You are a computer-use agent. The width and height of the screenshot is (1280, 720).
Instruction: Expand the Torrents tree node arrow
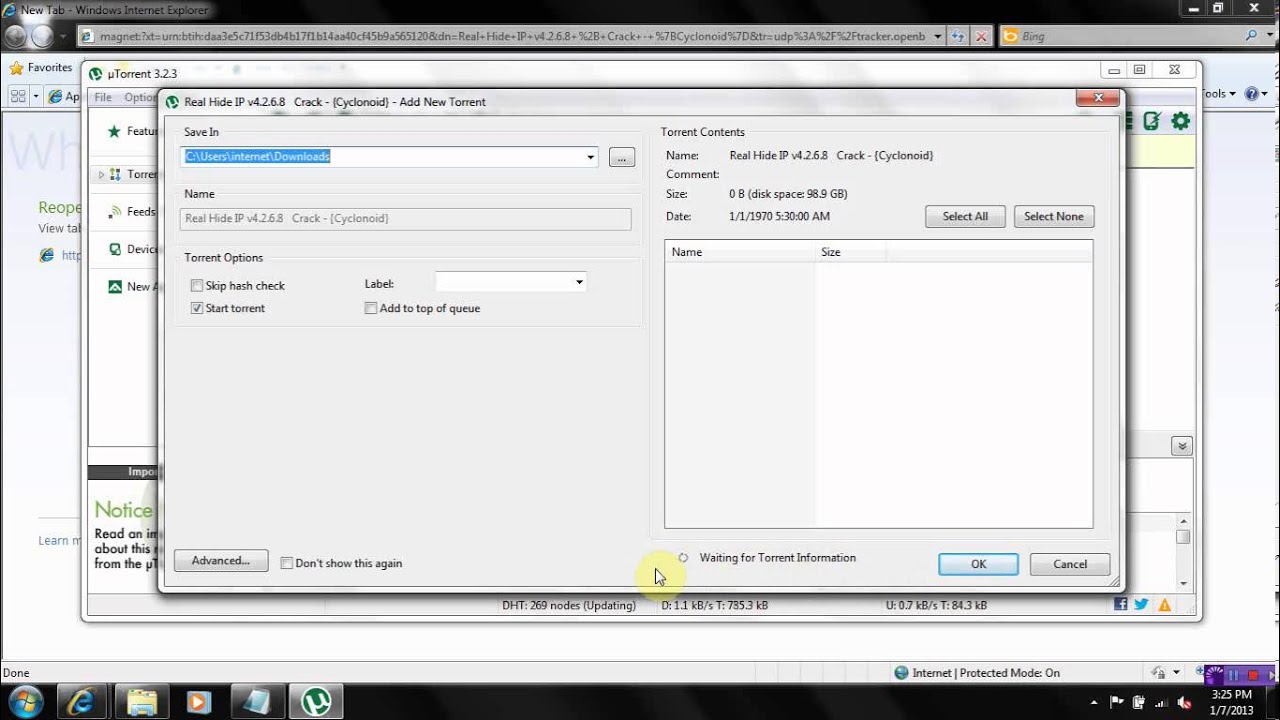[x=101, y=175]
